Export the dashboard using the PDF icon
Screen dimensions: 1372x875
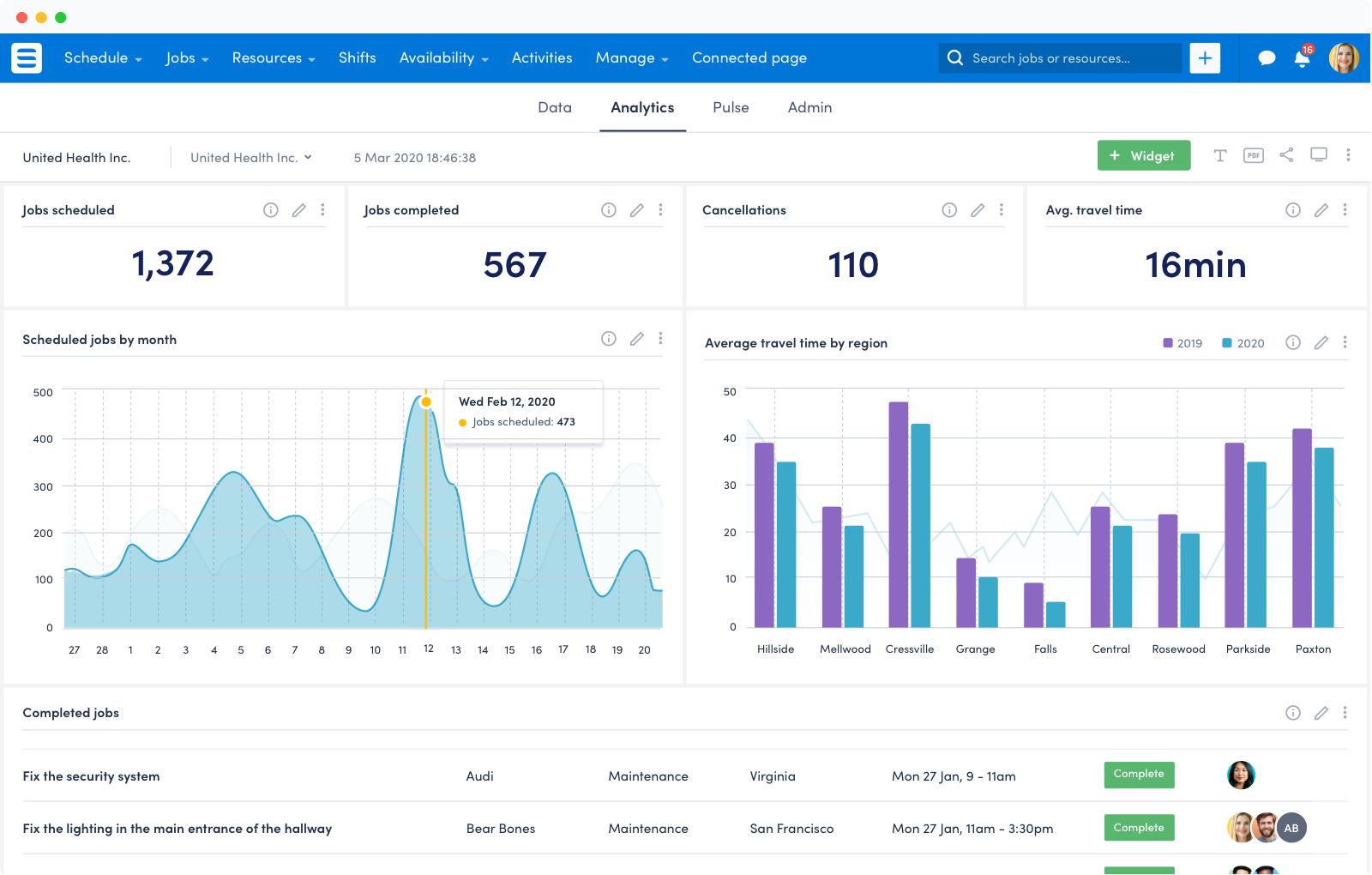coord(1253,155)
